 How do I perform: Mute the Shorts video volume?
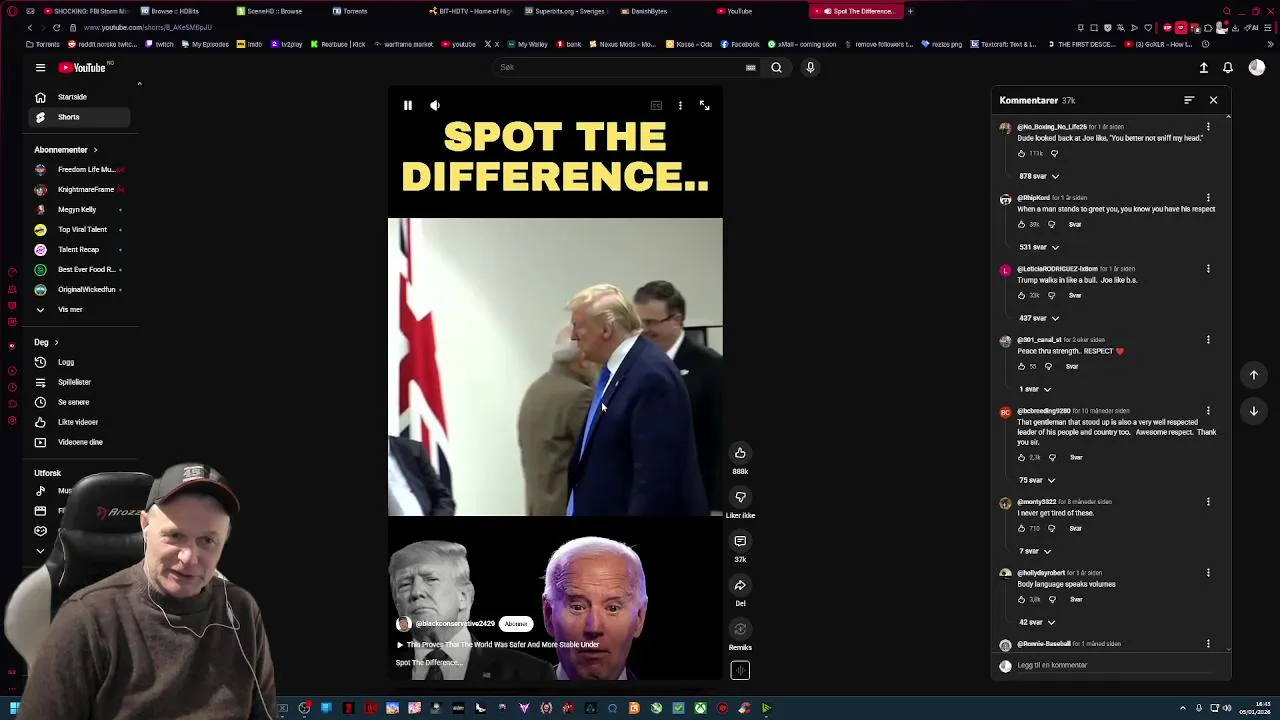coord(435,105)
